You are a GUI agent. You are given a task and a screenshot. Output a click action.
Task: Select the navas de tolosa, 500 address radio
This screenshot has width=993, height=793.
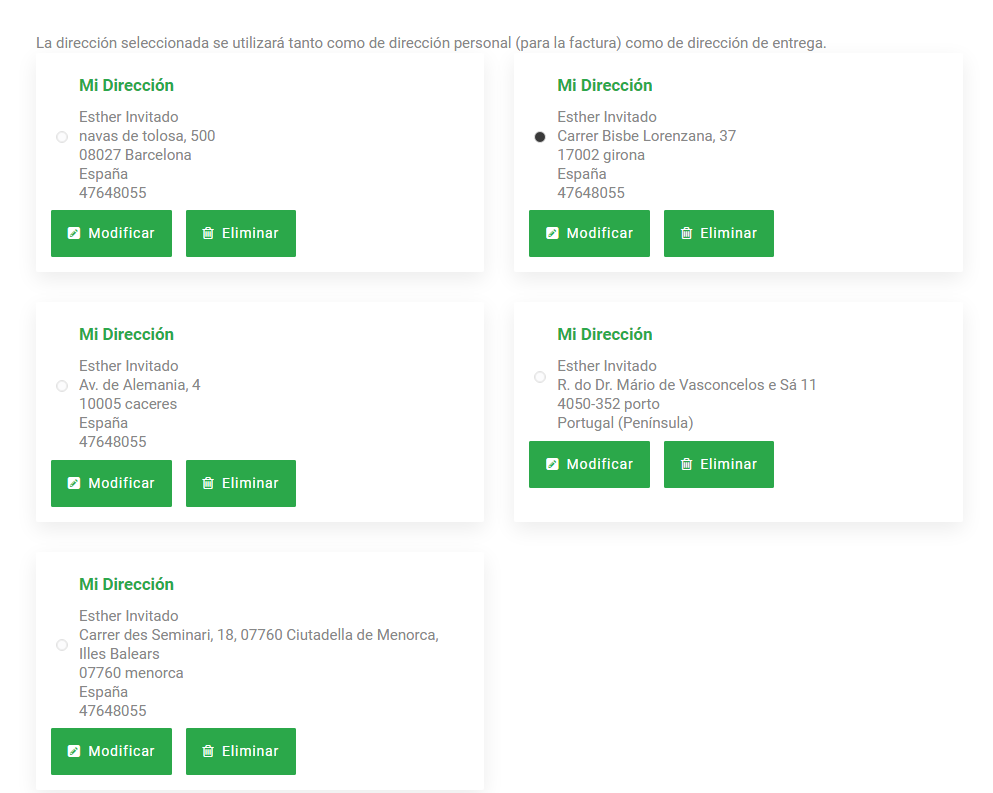[x=61, y=137]
